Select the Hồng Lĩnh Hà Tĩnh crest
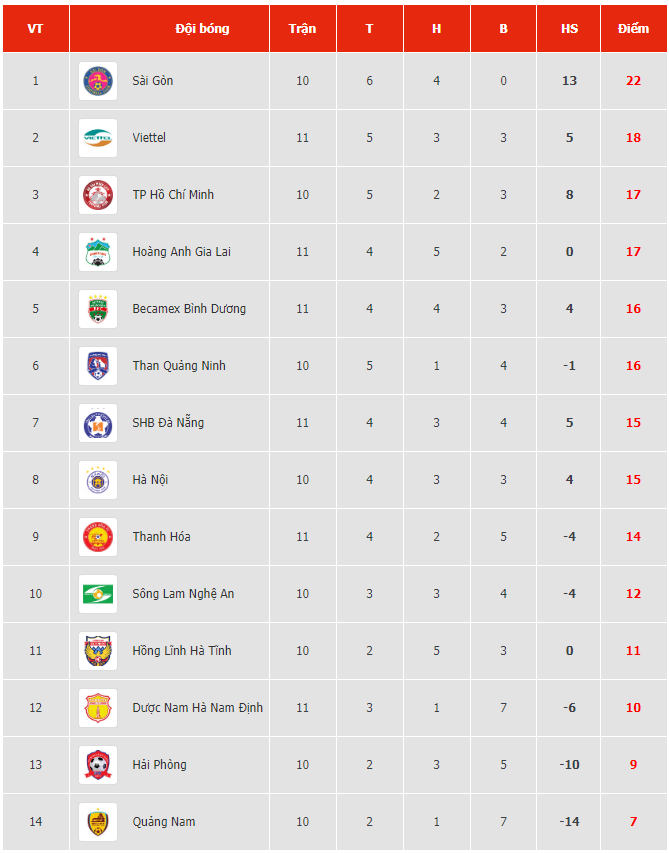This screenshot has width=669, height=853. (98, 651)
